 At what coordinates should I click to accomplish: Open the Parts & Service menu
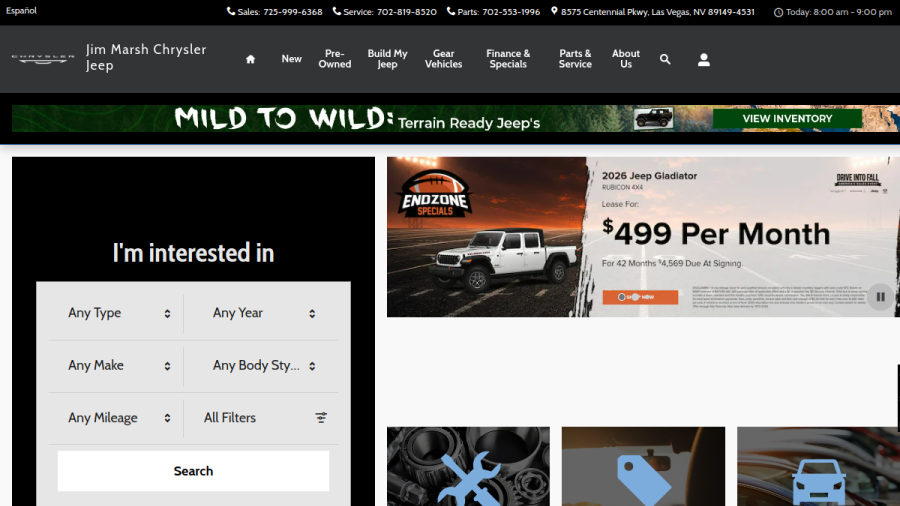point(575,59)
